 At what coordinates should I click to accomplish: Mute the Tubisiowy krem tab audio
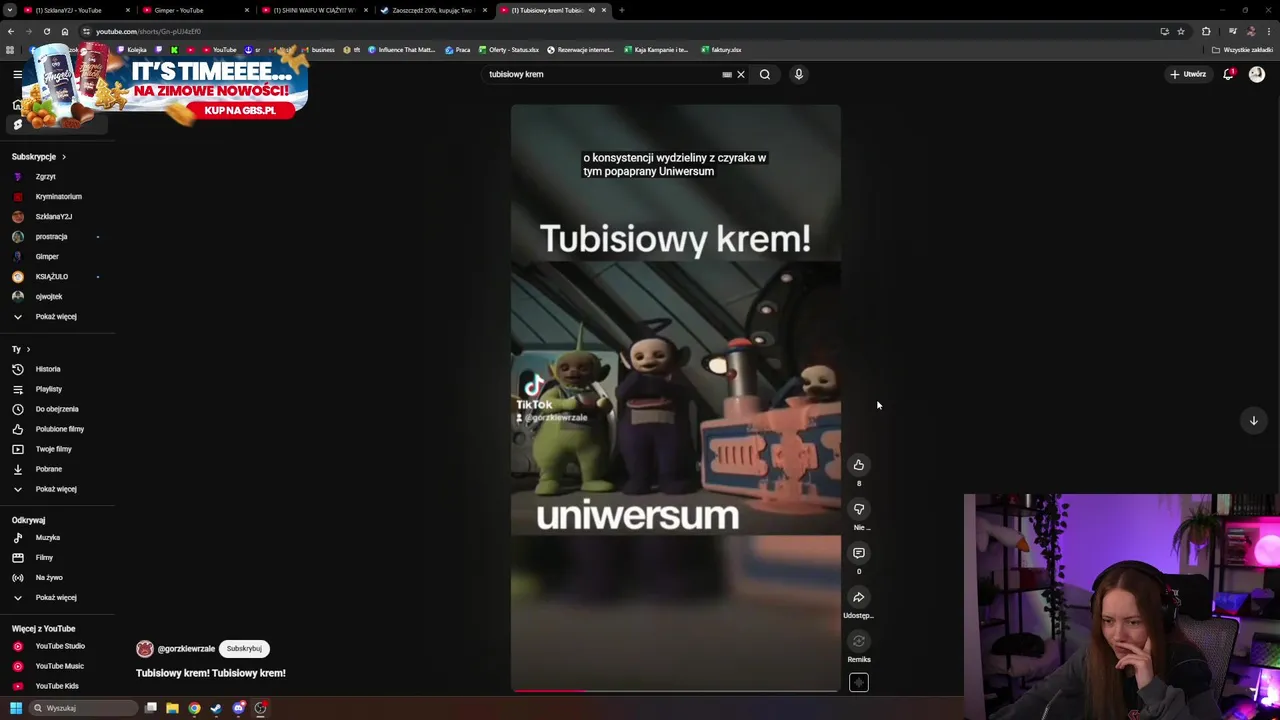click(x=591, y=10)
